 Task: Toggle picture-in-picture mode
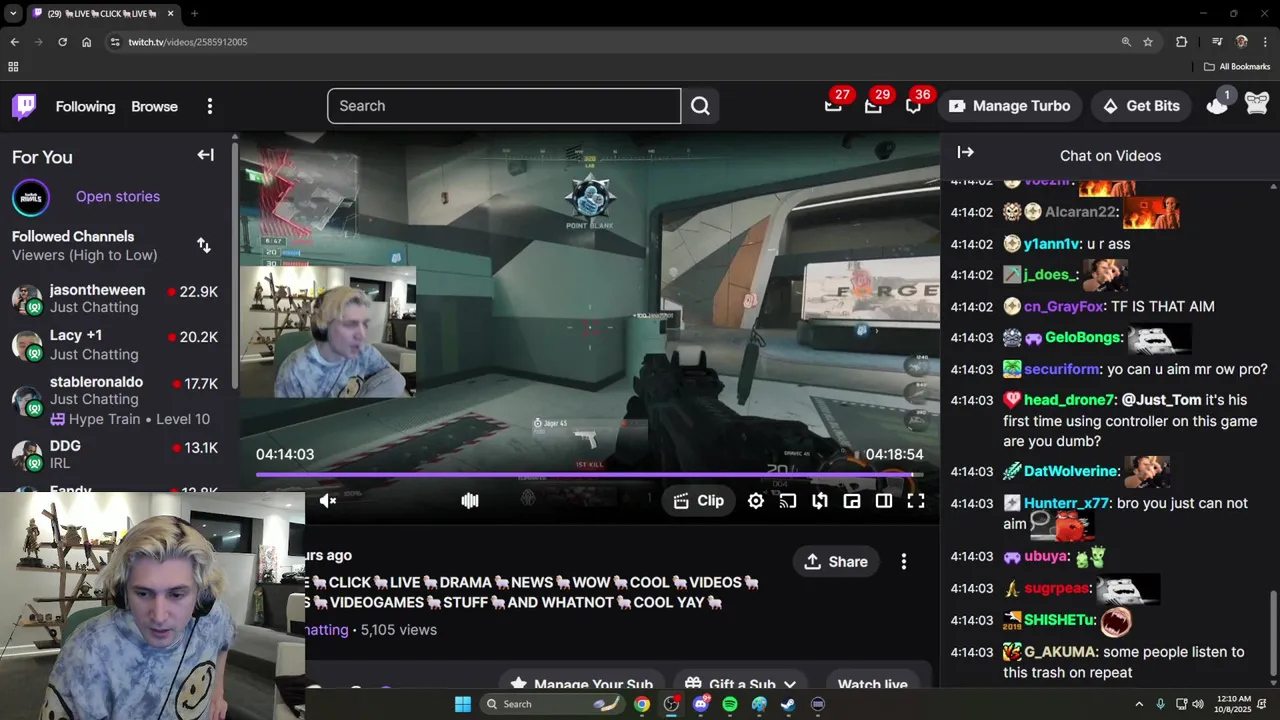(852, 501)
